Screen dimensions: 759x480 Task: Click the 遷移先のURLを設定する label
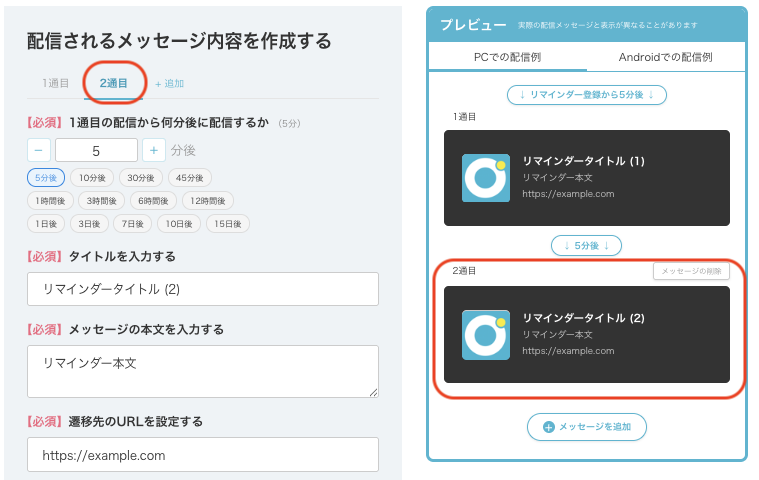point(136,421)
